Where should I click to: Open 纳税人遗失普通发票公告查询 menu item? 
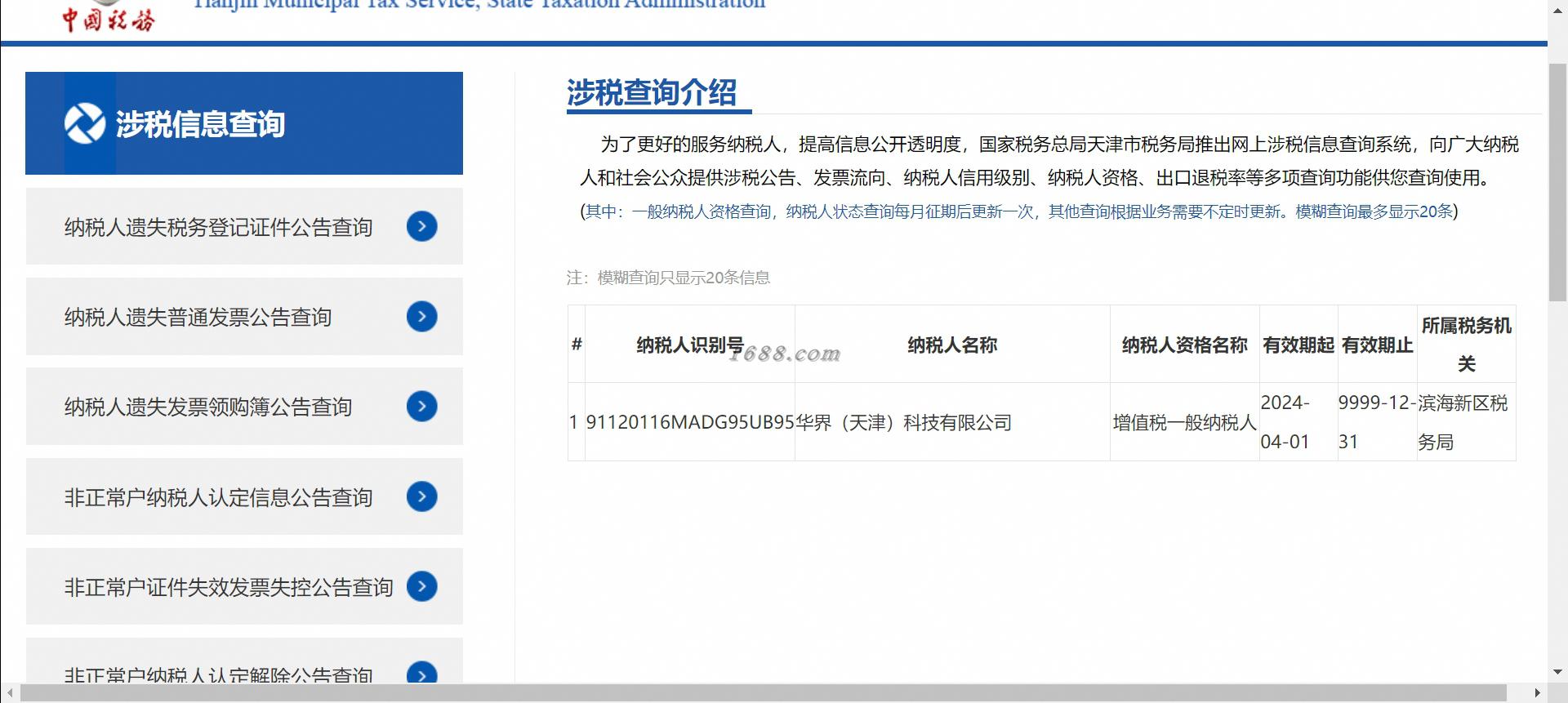pyautogui.click(x=244, y=316)
